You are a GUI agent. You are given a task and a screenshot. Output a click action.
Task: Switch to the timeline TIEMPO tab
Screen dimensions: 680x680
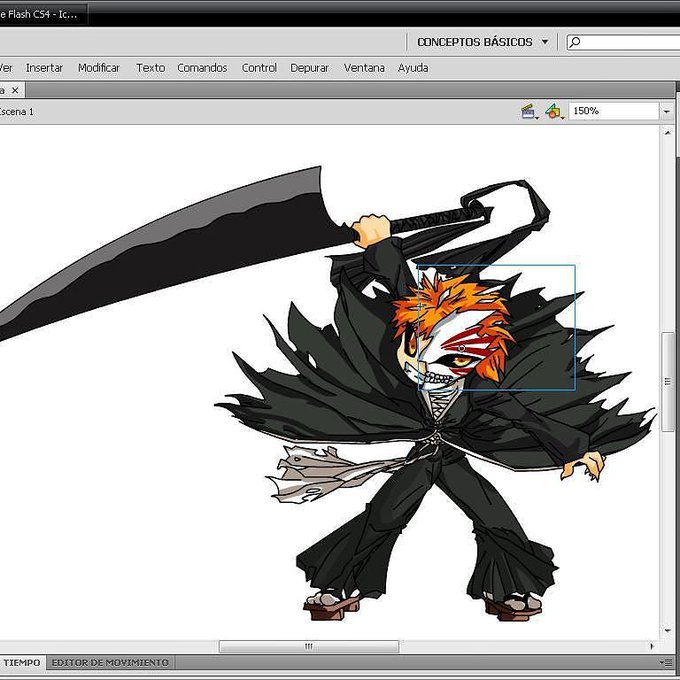(x=22, y=663)
